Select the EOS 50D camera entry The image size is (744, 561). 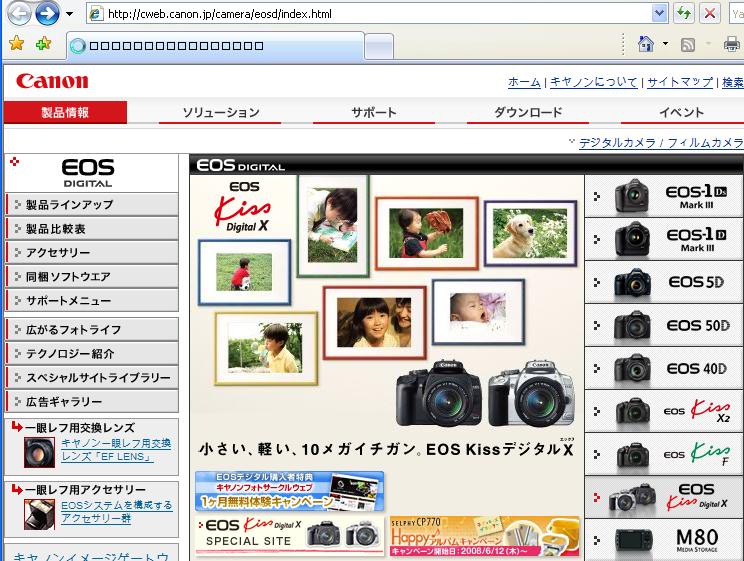(664, 325)
